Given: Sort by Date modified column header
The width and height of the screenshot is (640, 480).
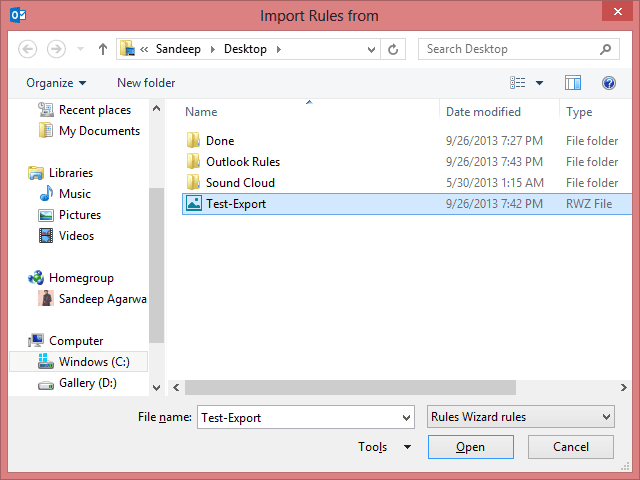Looking at the screenshot, I should [x=483, y=112].
